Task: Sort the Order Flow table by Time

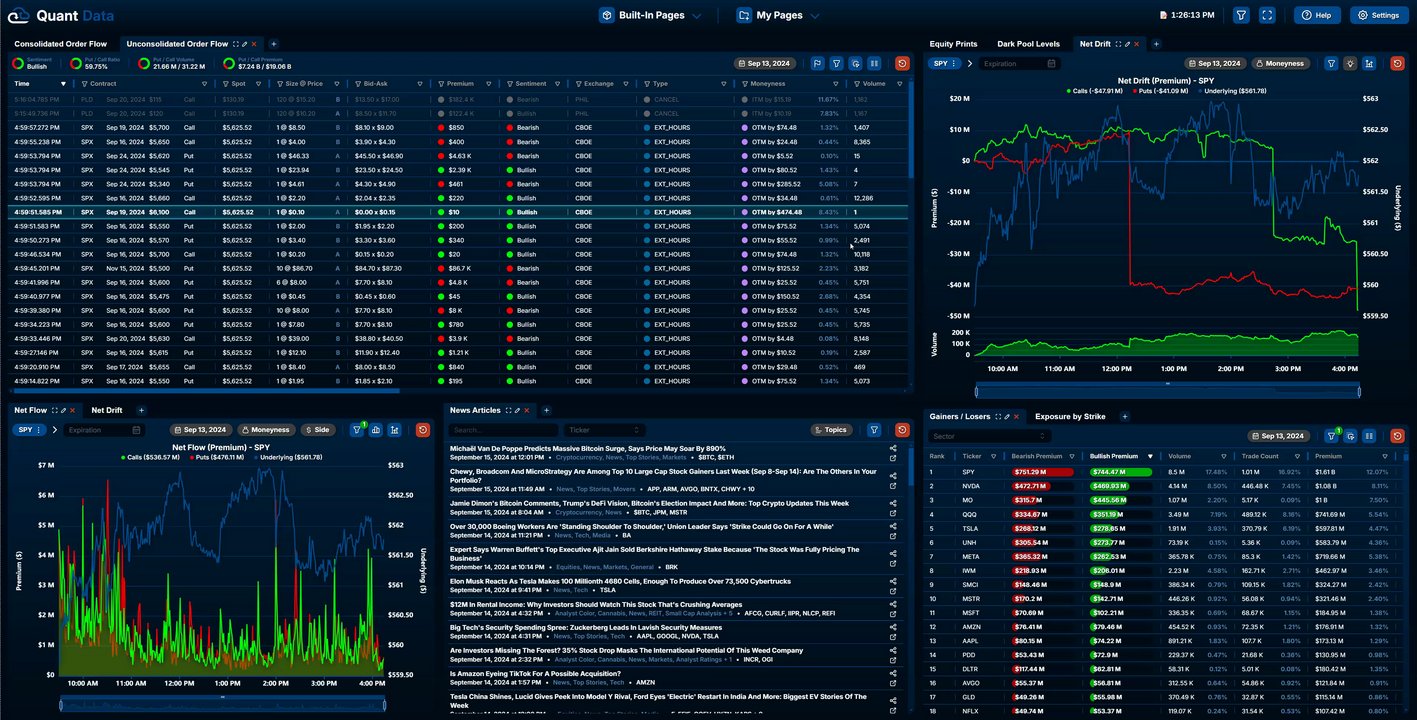Action: tap(40, 84)
